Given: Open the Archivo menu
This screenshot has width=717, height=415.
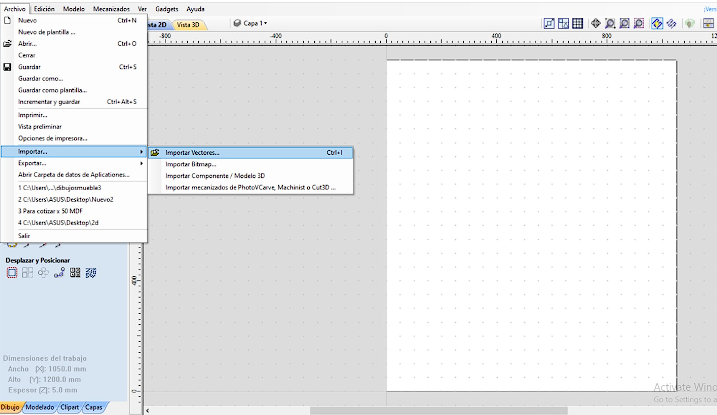Looking at the screenshot, I should point(15,9).
